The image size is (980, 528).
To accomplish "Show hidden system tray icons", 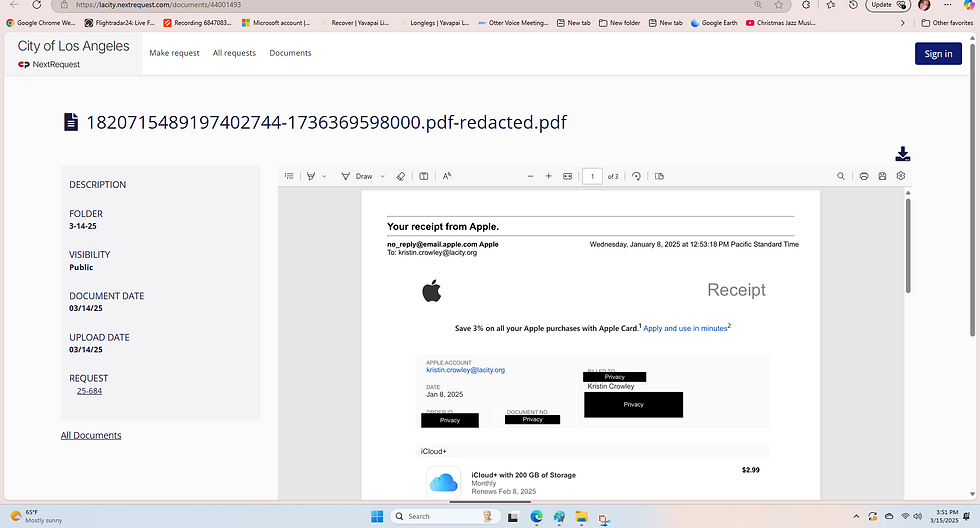I will [856, 516].
